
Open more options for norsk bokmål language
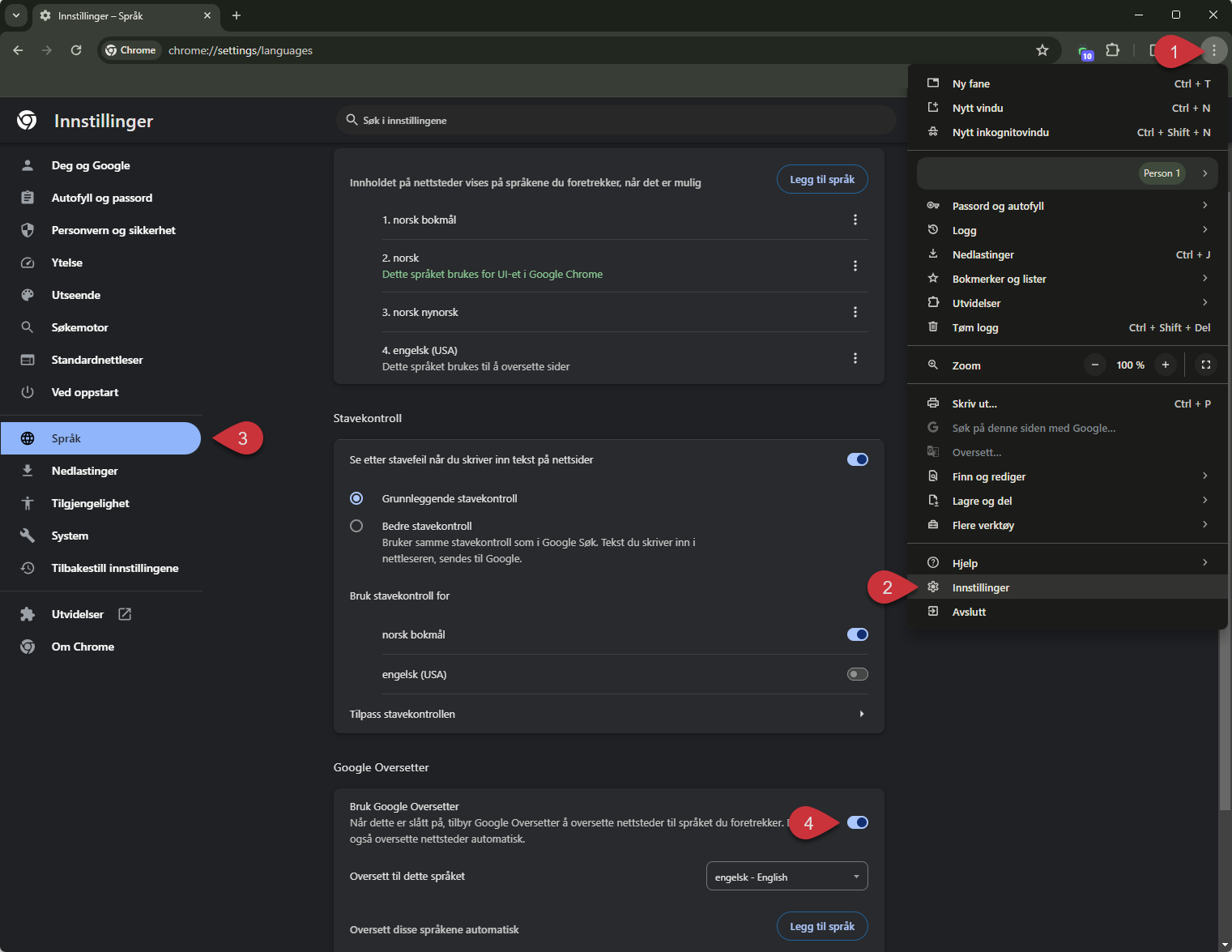(855, 220)
